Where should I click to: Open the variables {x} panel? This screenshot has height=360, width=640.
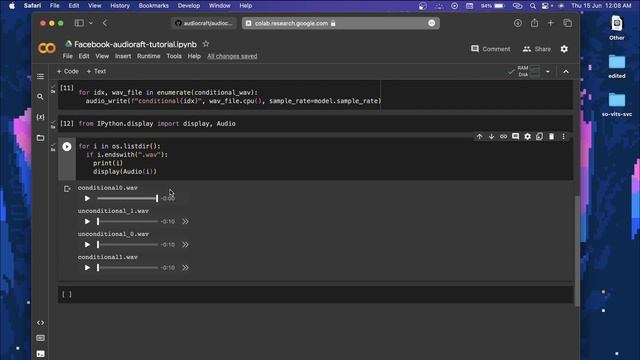point(40,117)
